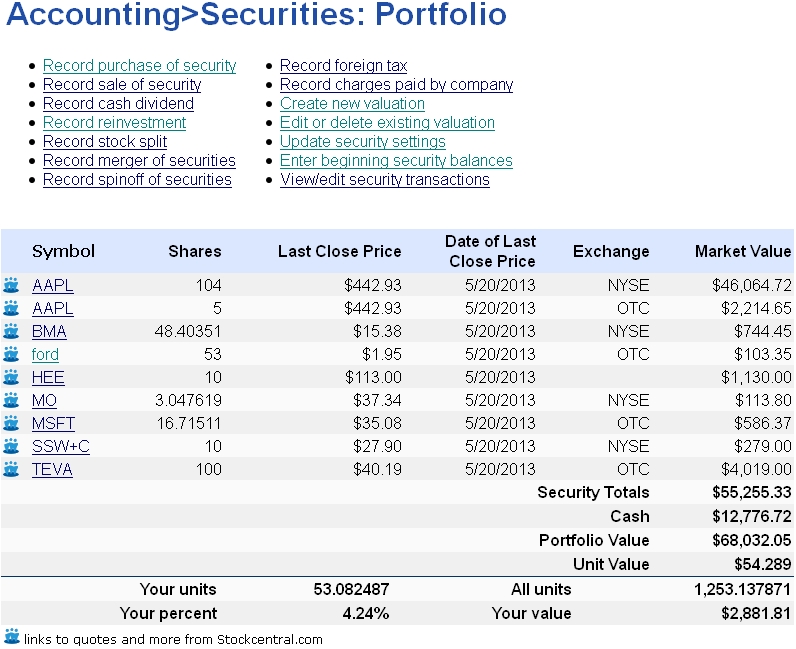Image resolution: width=796 pixels, height=649 pixels.
Task: Select the 3.047619 shares cell
Action: [188, 400]
